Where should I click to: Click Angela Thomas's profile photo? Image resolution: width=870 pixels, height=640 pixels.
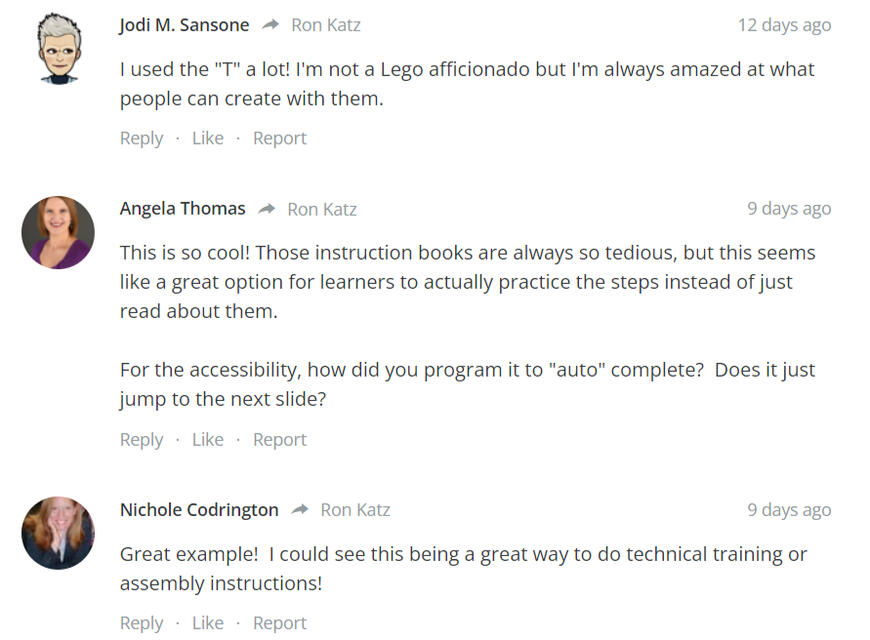58,232
